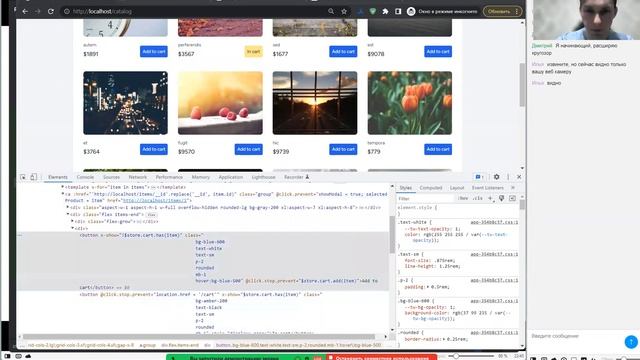Image resolution: width=640 pixels, height=360 pixels.
Task: Collapse the div flex items-end node
Action: click(x=67, y=214)
